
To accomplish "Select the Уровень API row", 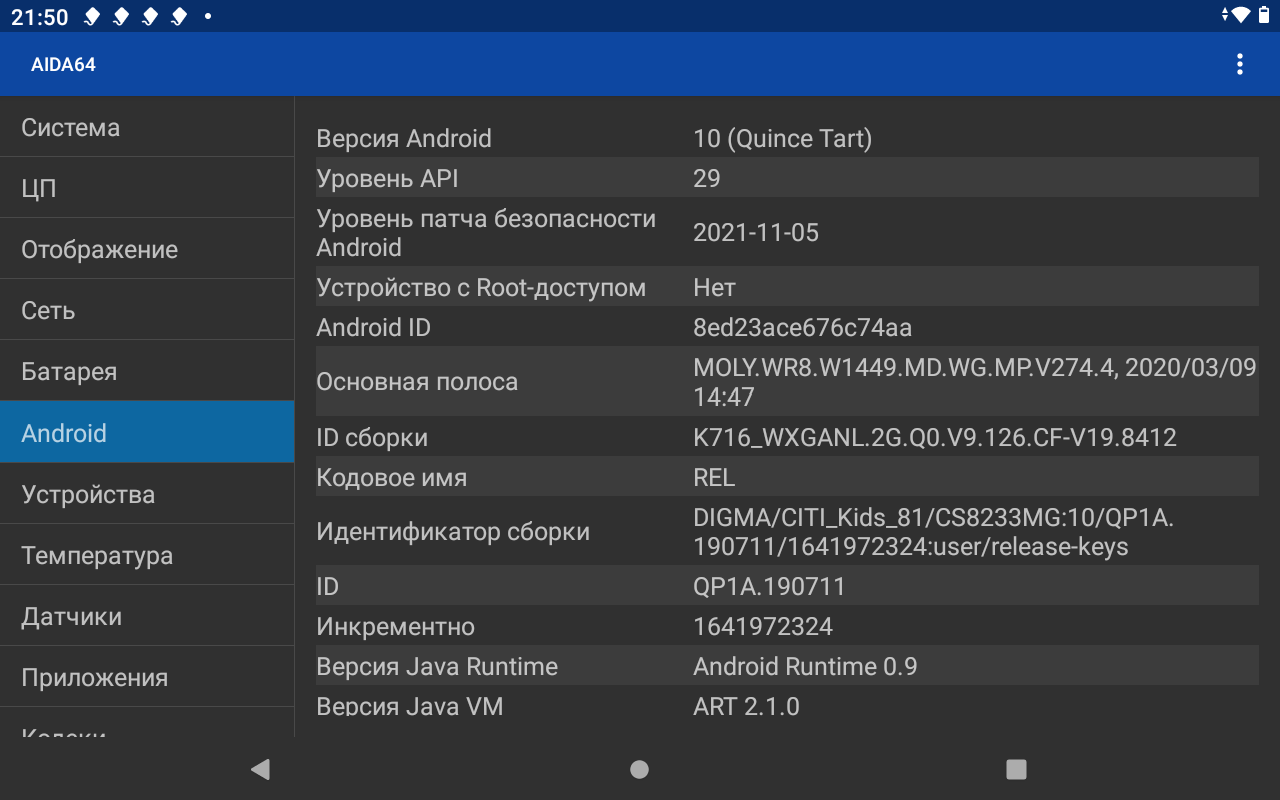I will click(x=786, y=178).
